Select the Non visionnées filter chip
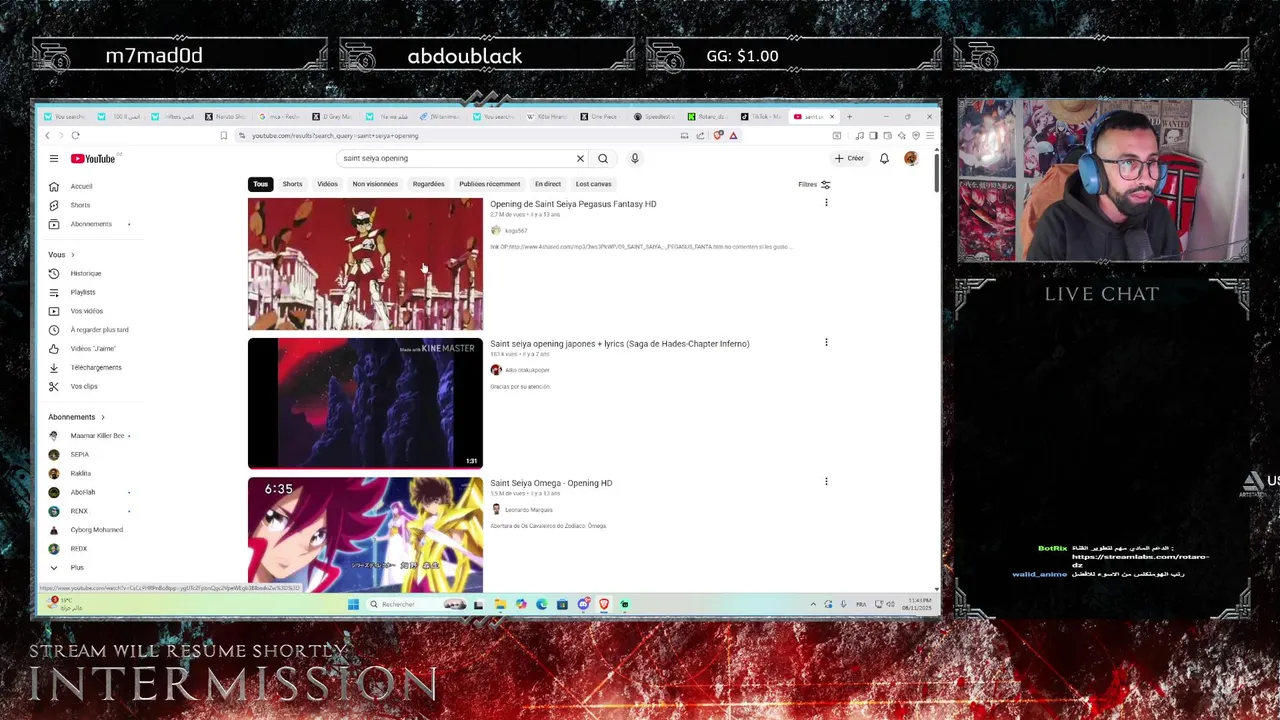Viewport: 1280px width, 720px height. pyautogui.click(x=375, y=184)
